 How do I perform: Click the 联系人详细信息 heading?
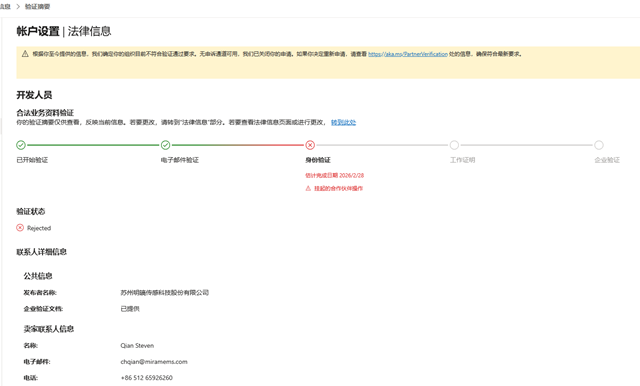pos(41,252)
